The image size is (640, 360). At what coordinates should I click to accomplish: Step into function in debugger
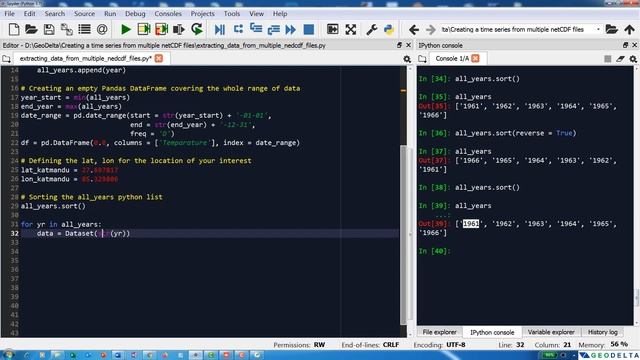coord(256,29)
